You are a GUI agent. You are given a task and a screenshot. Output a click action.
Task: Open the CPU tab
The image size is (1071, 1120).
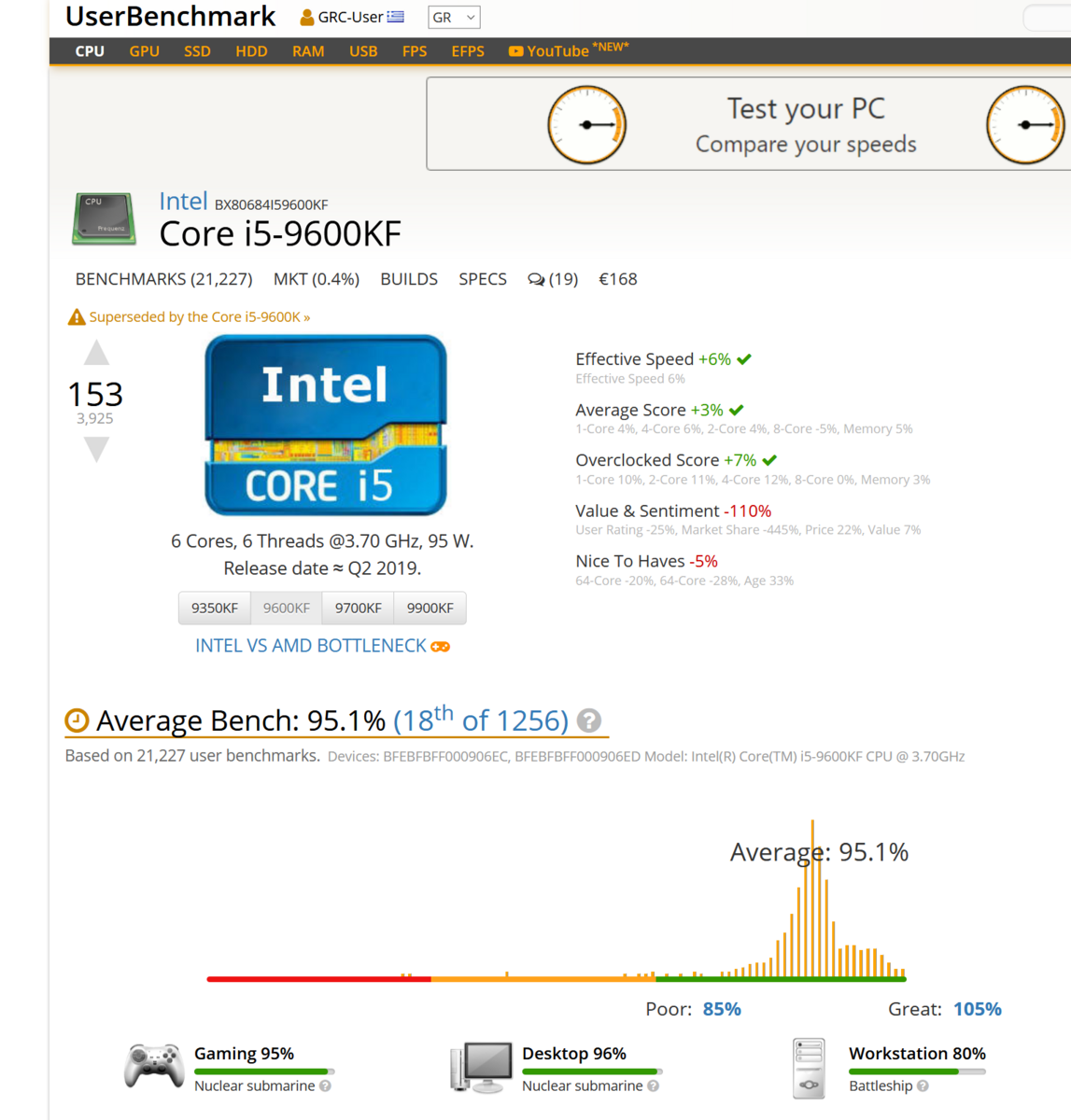[x=90, y=51]
